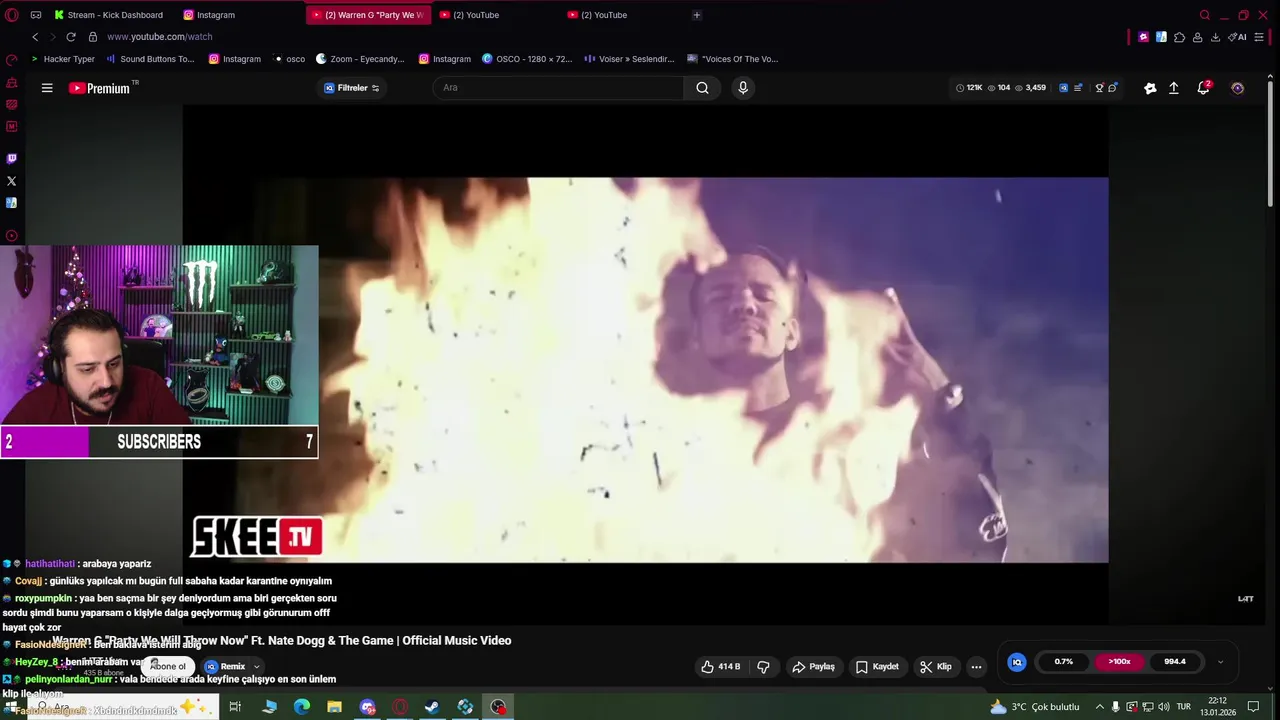Open the OSCO - 1280 x 72 bookmark
The image size is (1280, 720).
point(527,59)
